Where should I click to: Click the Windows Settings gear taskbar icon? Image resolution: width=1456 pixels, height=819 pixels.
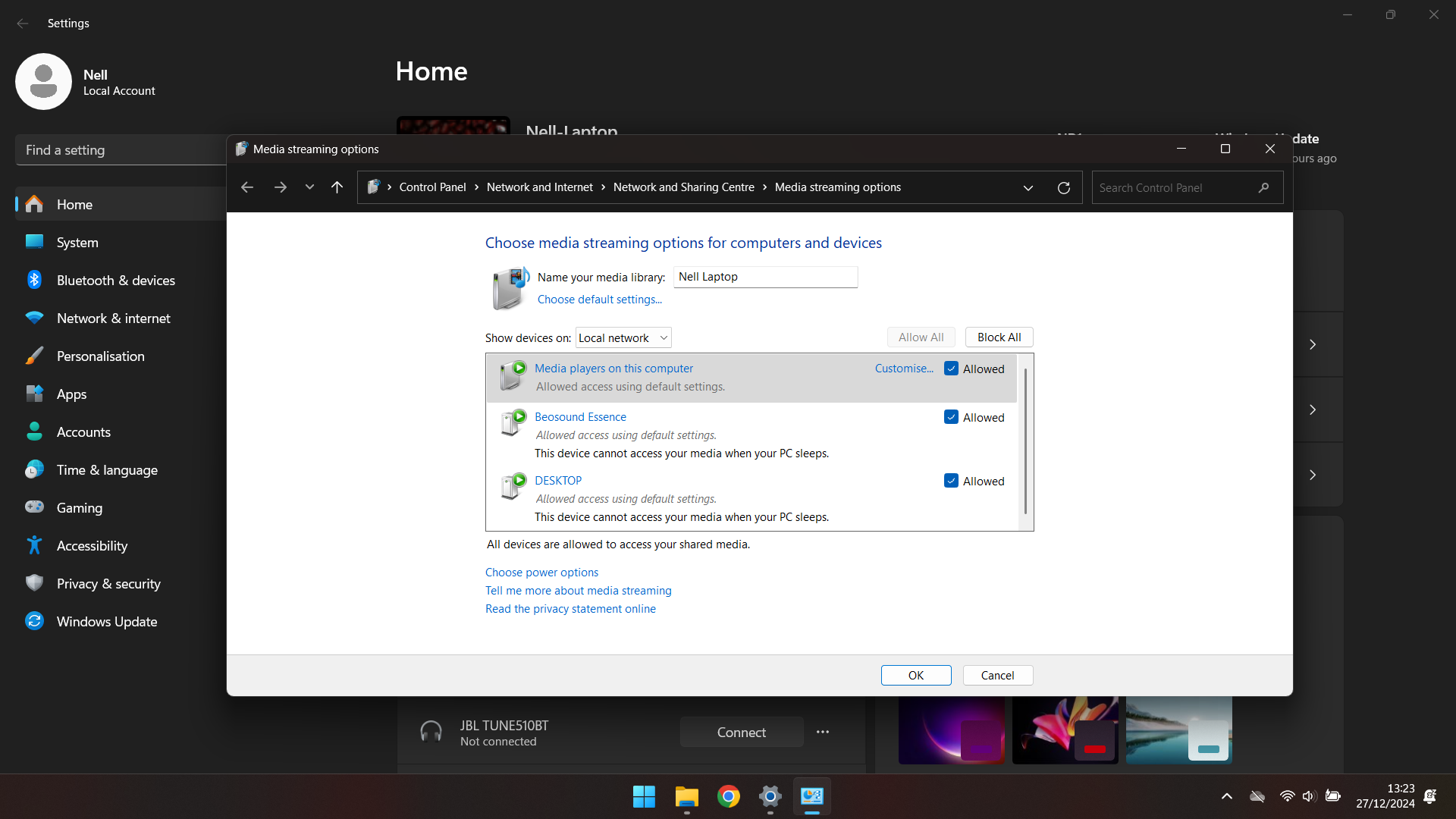click(x=770, y=796)
